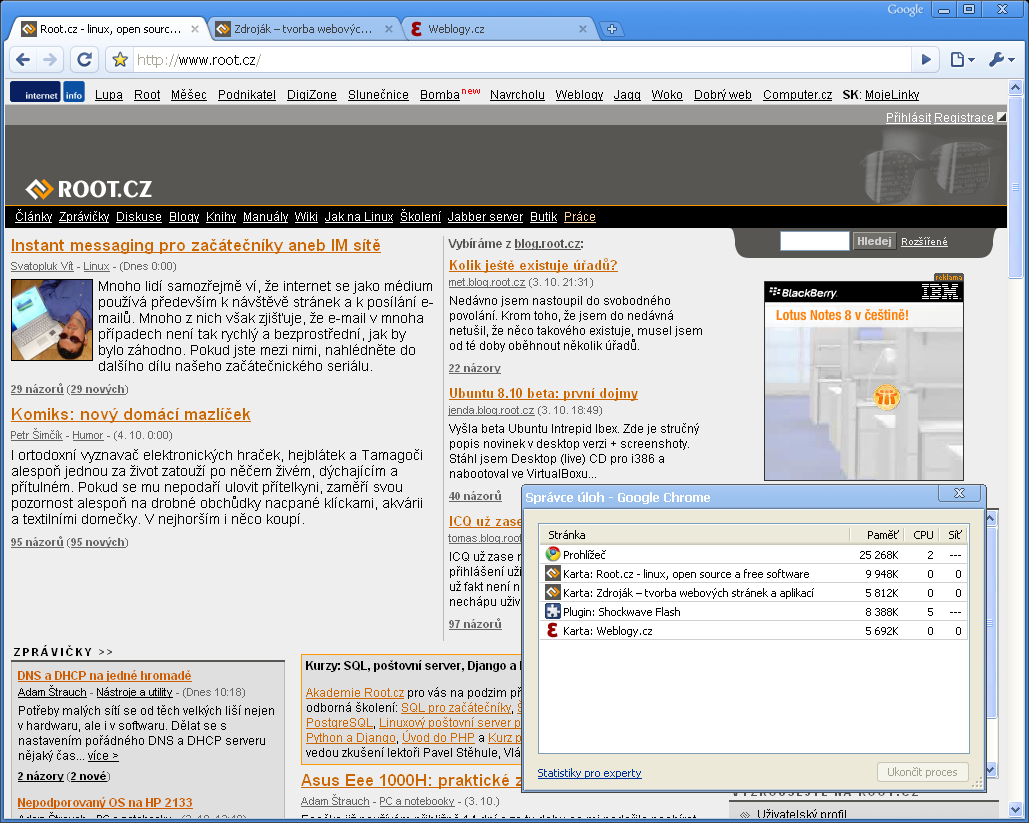This screenshot has width=1029, height=823.
Task: Bookmark this page using the star icon
Action: click(120, 60)
